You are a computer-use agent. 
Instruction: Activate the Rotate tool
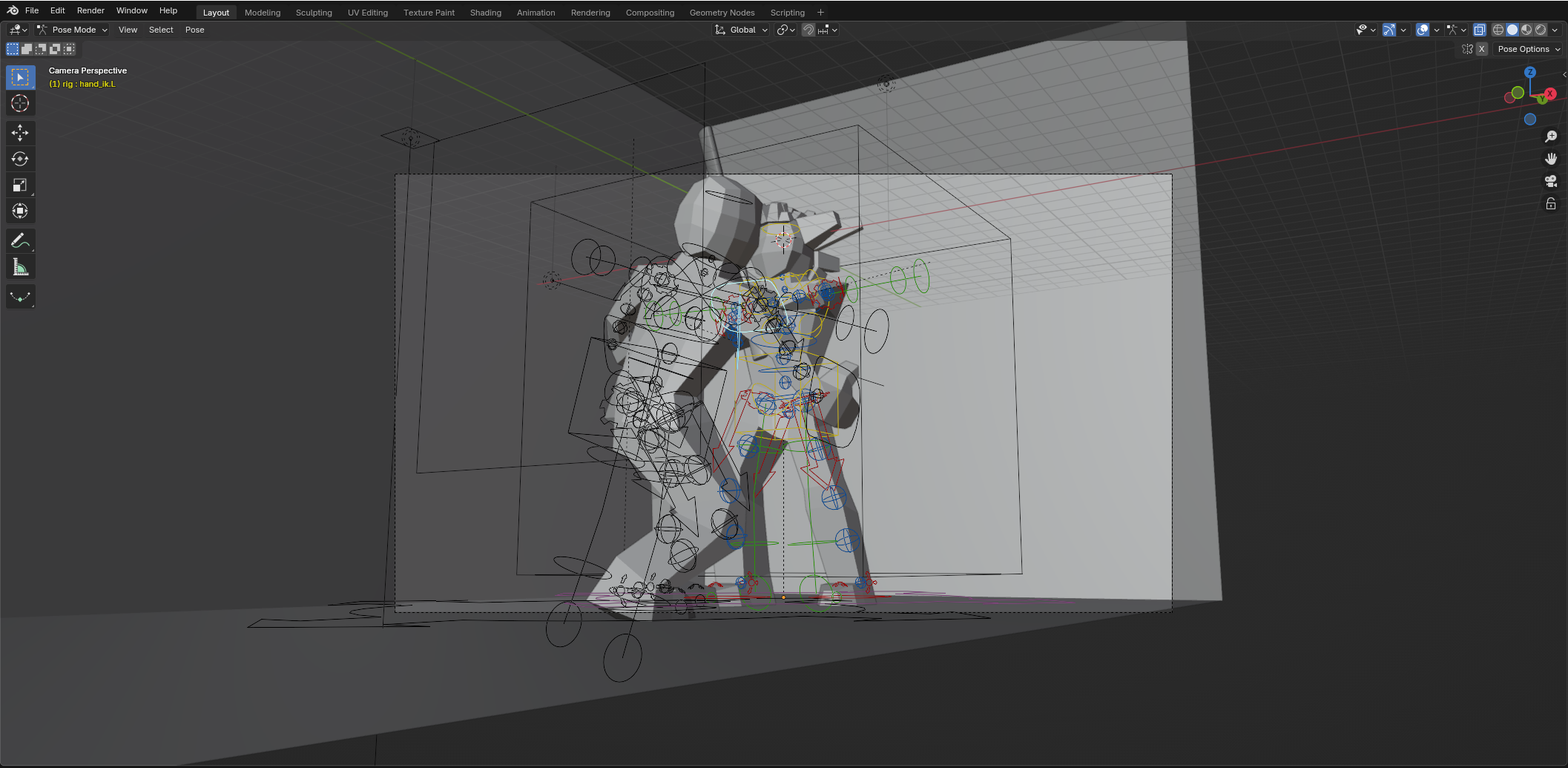(20, 159)
